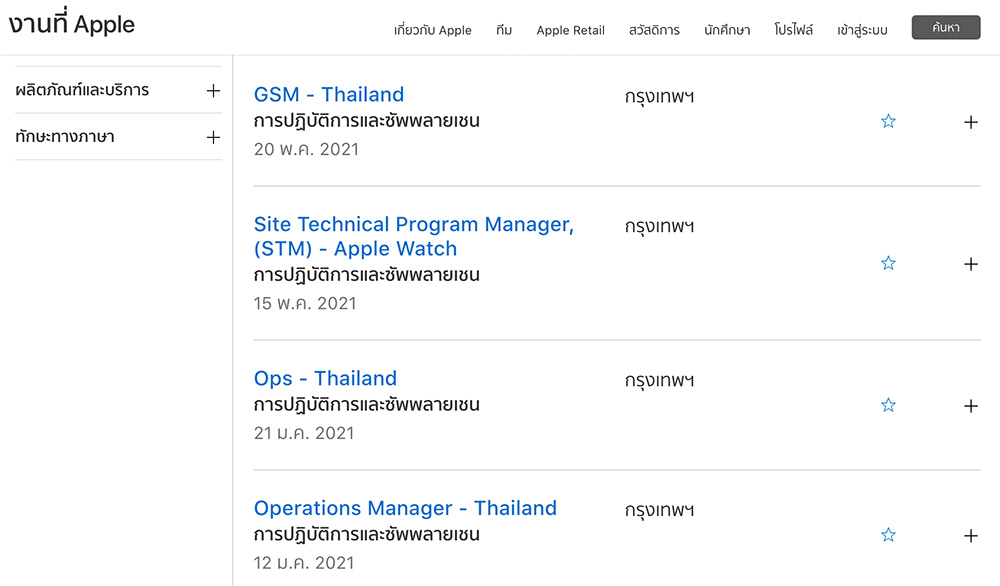Expand Site Technical Program Manager job row
This screenshot has height=586, width=1000.
click(x=970, y=264)
